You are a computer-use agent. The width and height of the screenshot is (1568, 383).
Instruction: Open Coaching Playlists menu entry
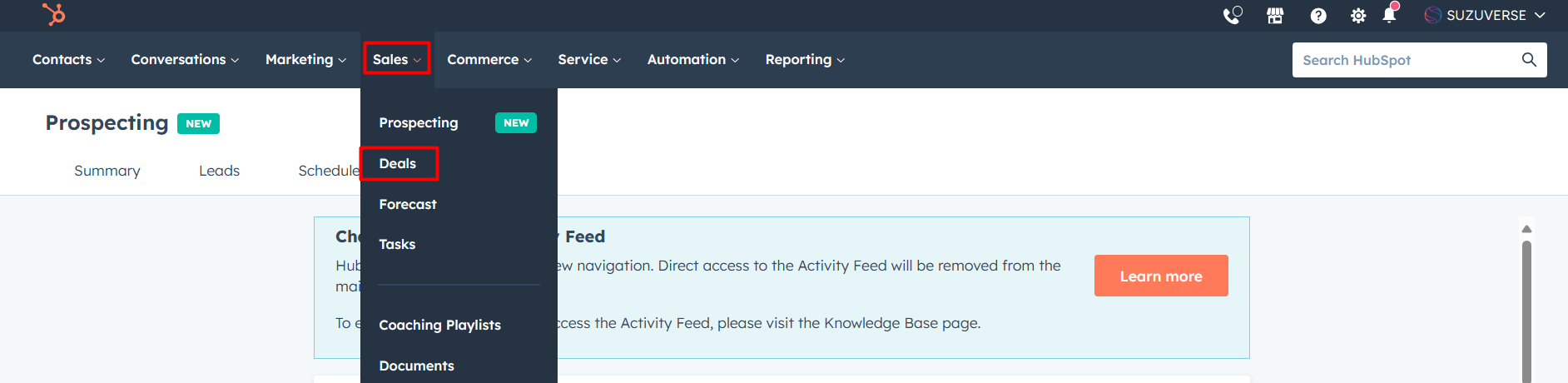pyautogui.click(x=439, y=325)
